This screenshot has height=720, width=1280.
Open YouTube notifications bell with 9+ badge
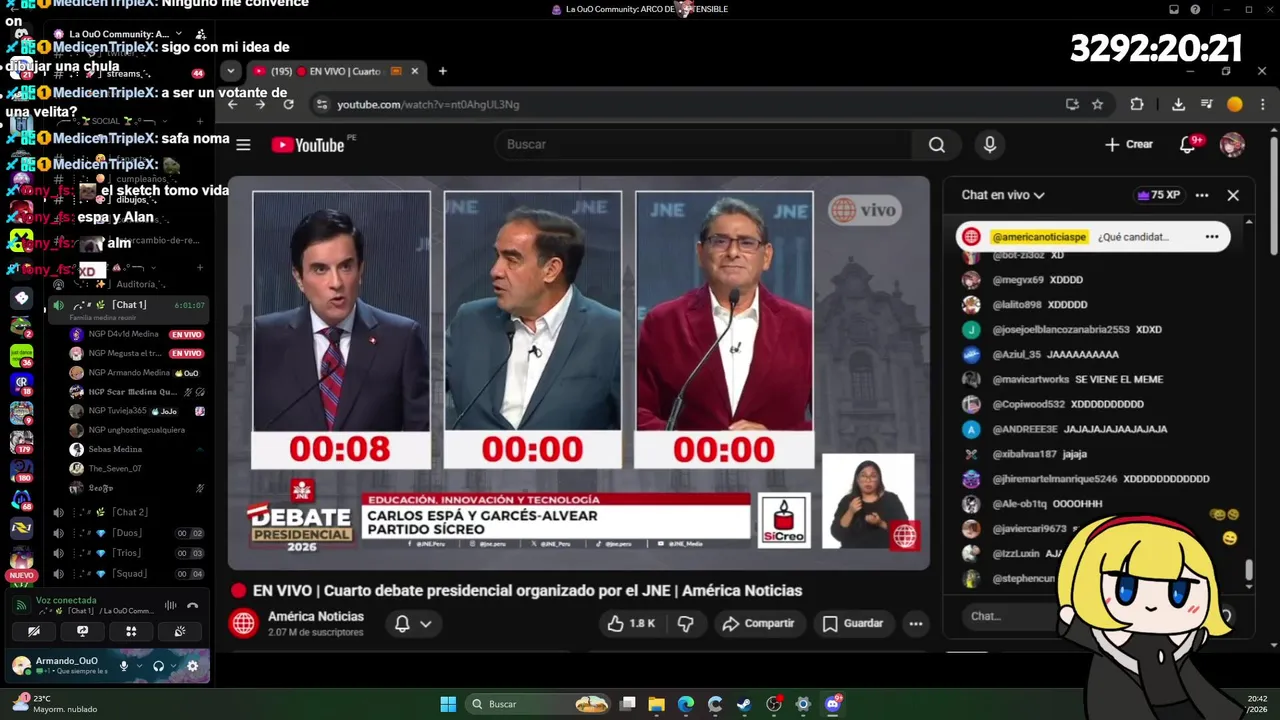pos(1188,145)
